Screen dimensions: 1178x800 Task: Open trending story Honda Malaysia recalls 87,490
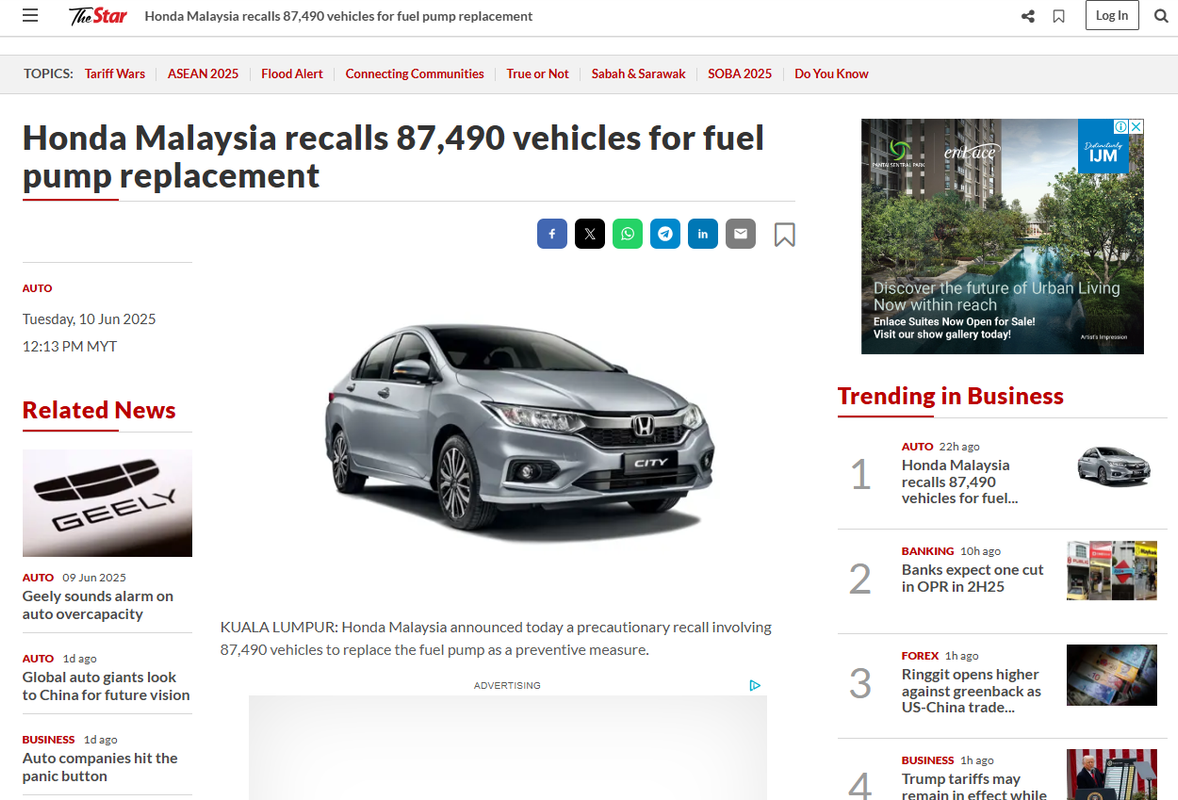(960, 482)
